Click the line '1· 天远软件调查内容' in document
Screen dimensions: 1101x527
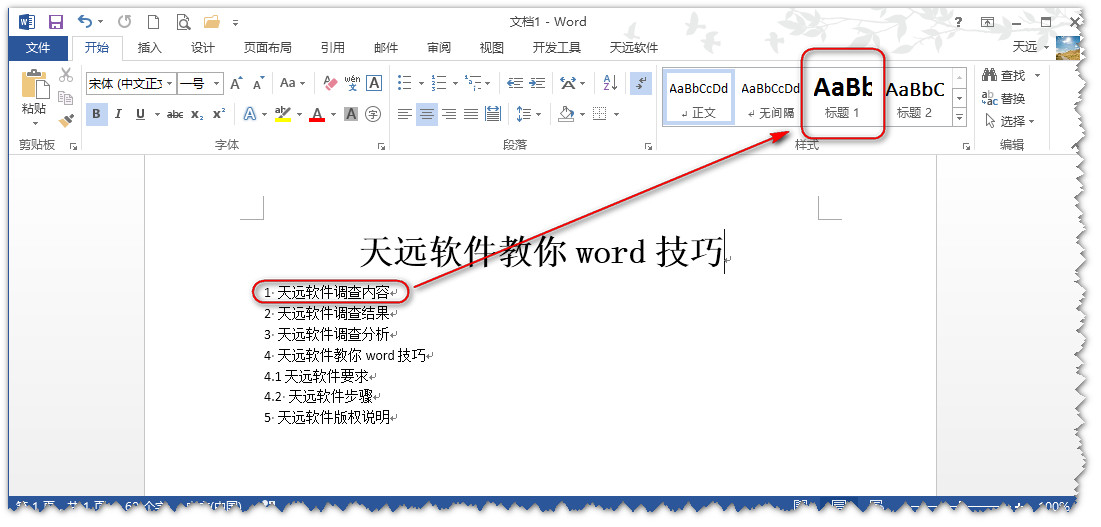[x=332, y=292]
